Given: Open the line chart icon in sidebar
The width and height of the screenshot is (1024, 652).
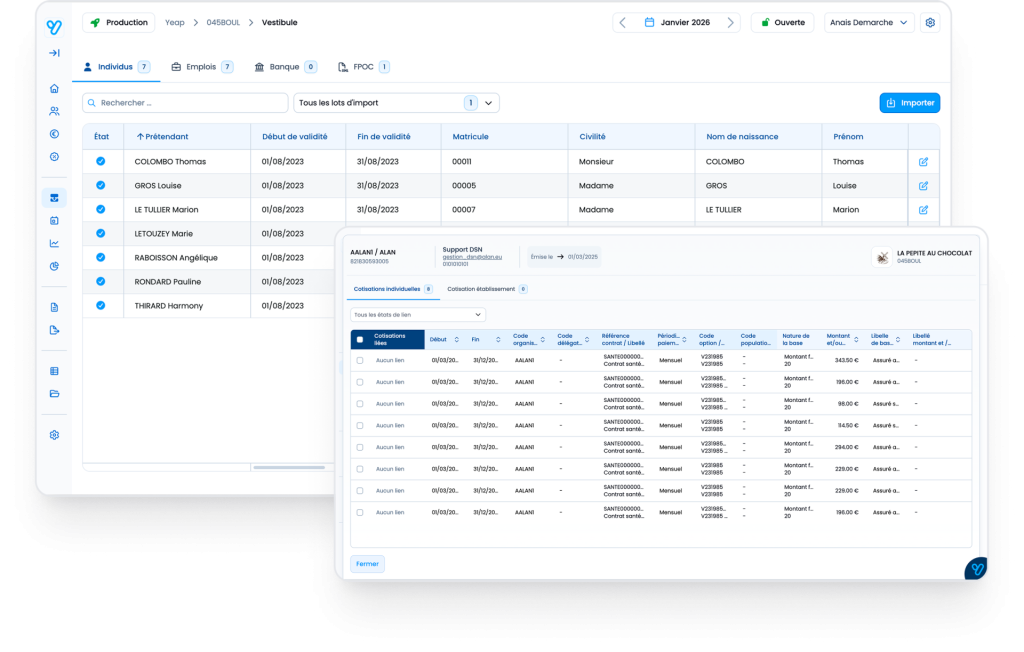Looking at the screenshot, I should coord(54,243).
